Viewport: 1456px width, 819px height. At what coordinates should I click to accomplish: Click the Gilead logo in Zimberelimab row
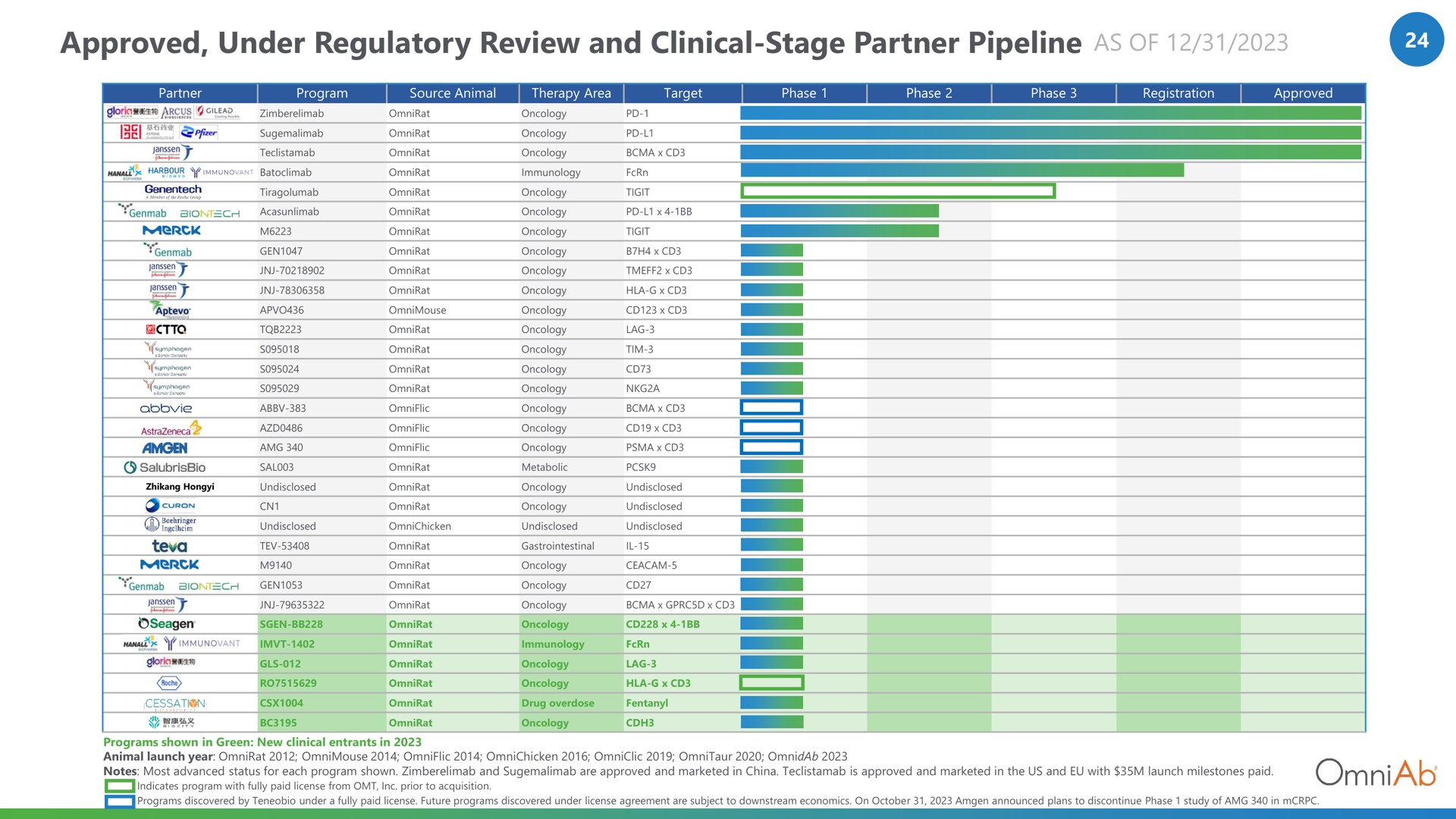[x=218, y=112]
